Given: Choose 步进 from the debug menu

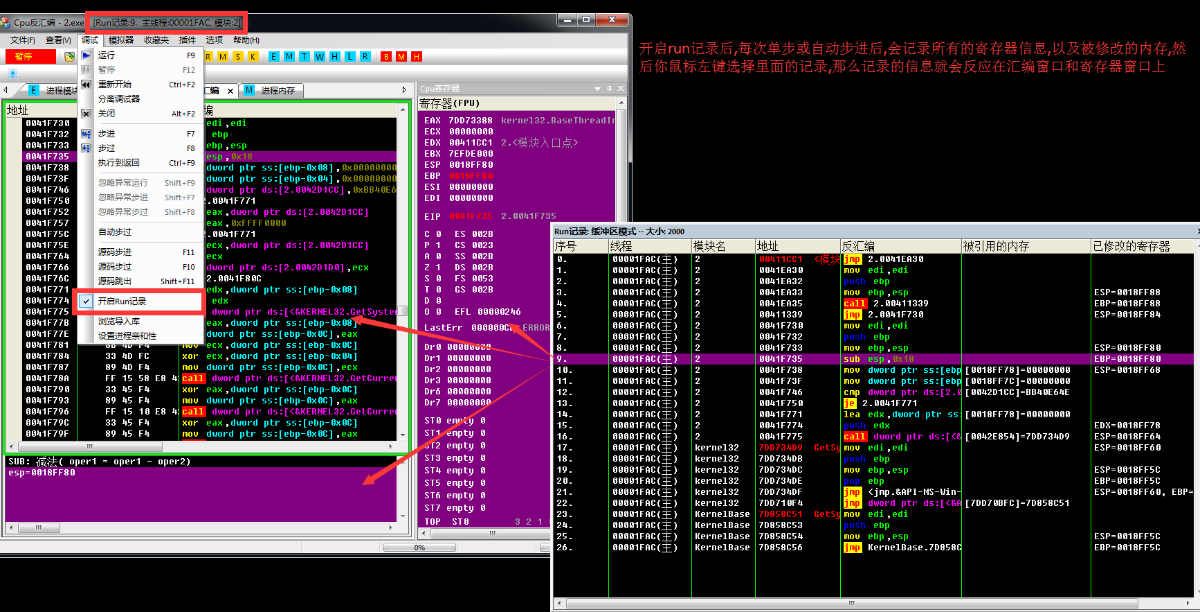Looking at the screenshot, I should (141, 133).
